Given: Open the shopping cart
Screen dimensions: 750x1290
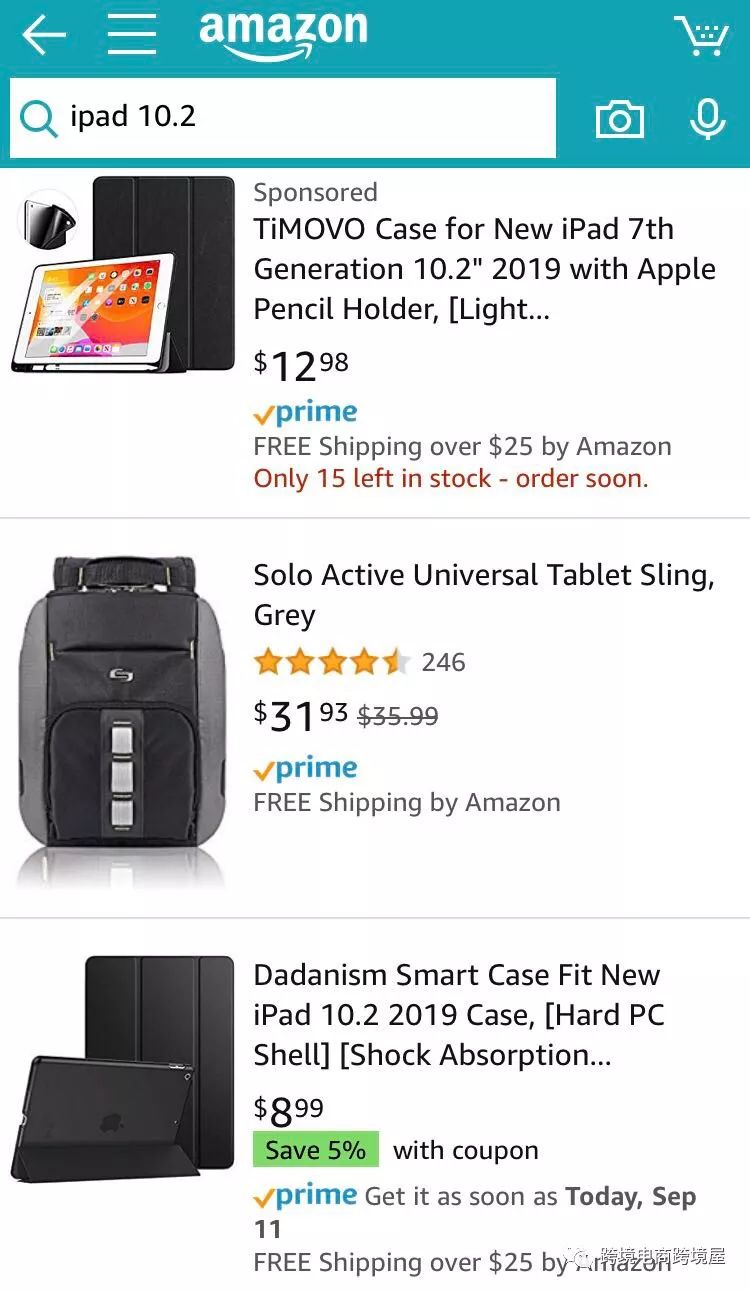Looking at the screenshot, I should pos(701,36).
